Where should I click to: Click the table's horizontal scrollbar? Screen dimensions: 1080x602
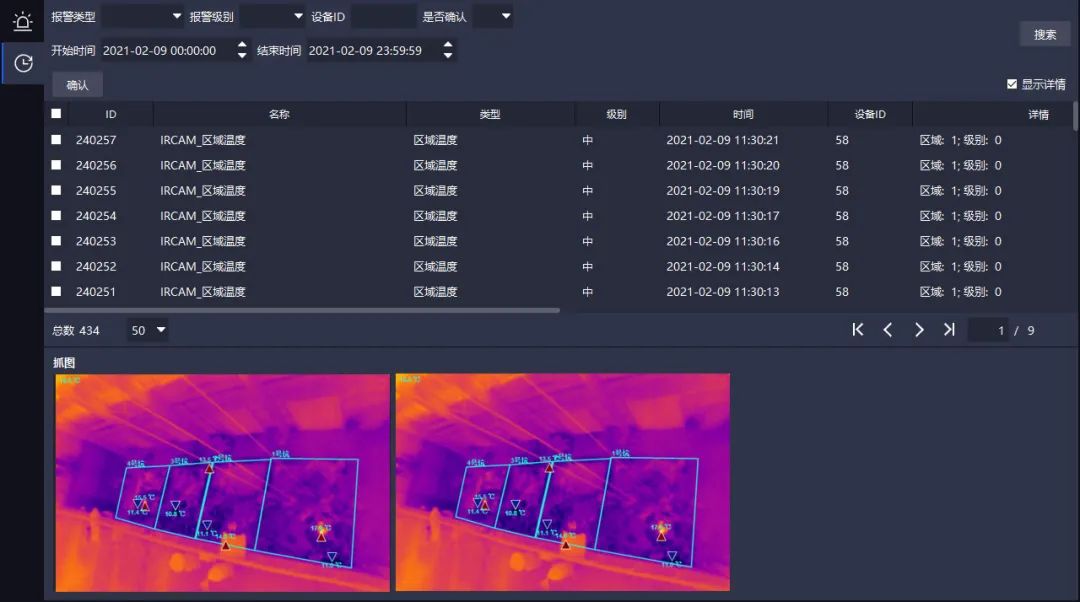point(303,310)
